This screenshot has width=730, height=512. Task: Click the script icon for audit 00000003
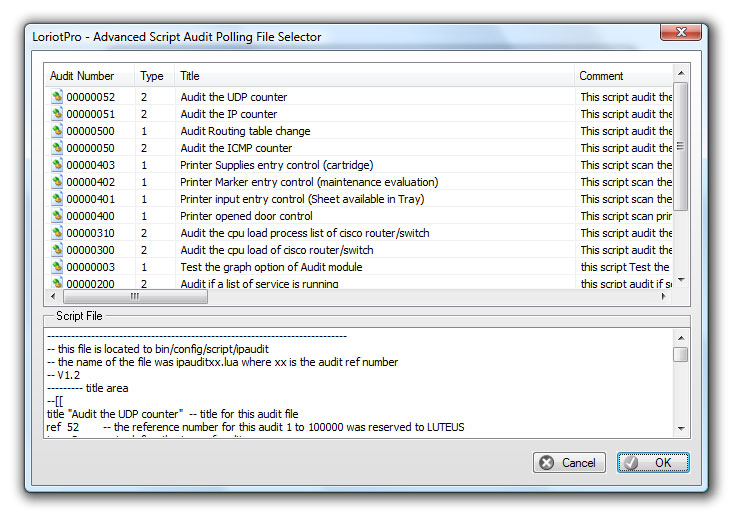[57, 266]
